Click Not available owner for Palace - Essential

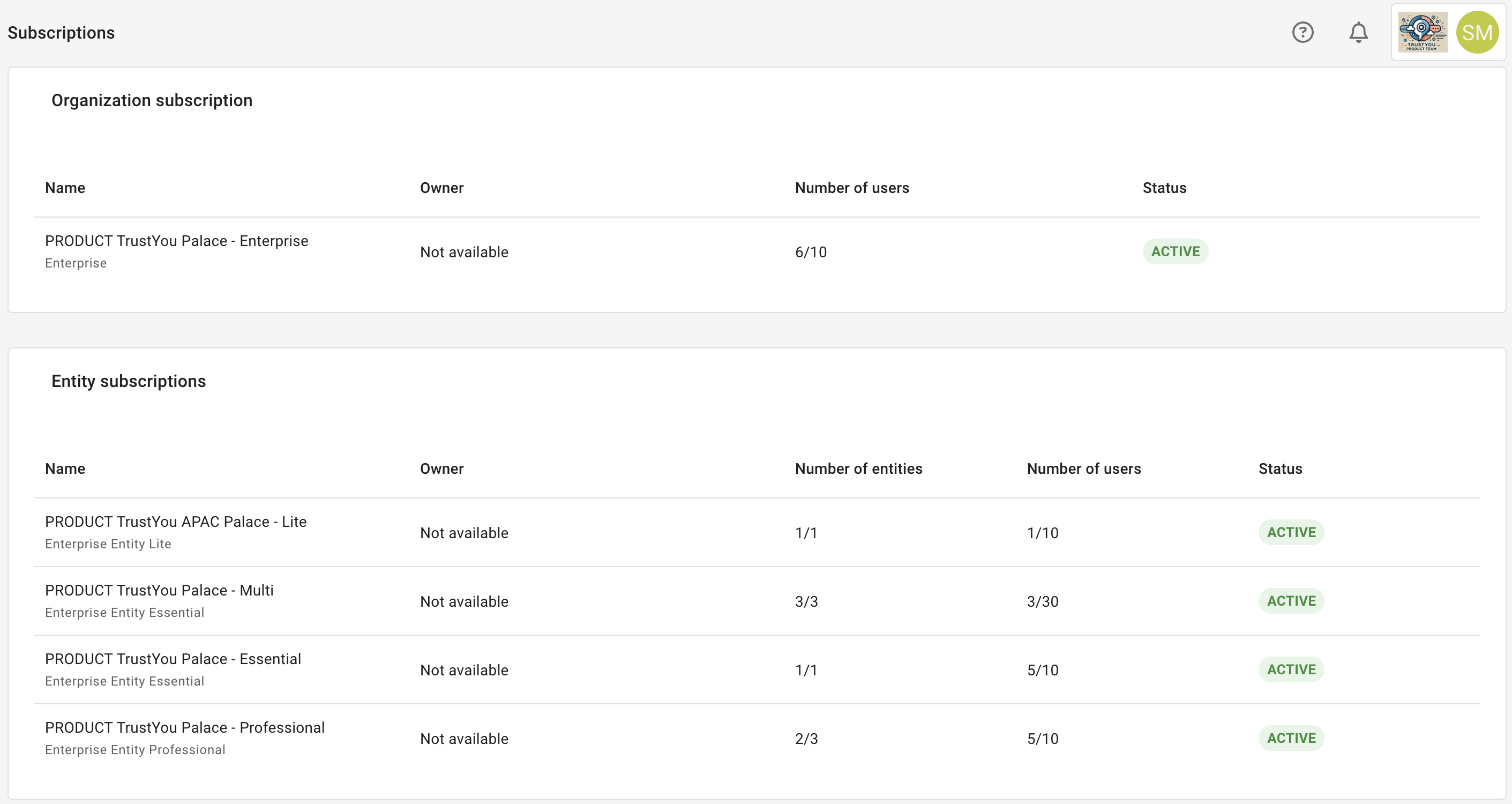coord(465,670)
